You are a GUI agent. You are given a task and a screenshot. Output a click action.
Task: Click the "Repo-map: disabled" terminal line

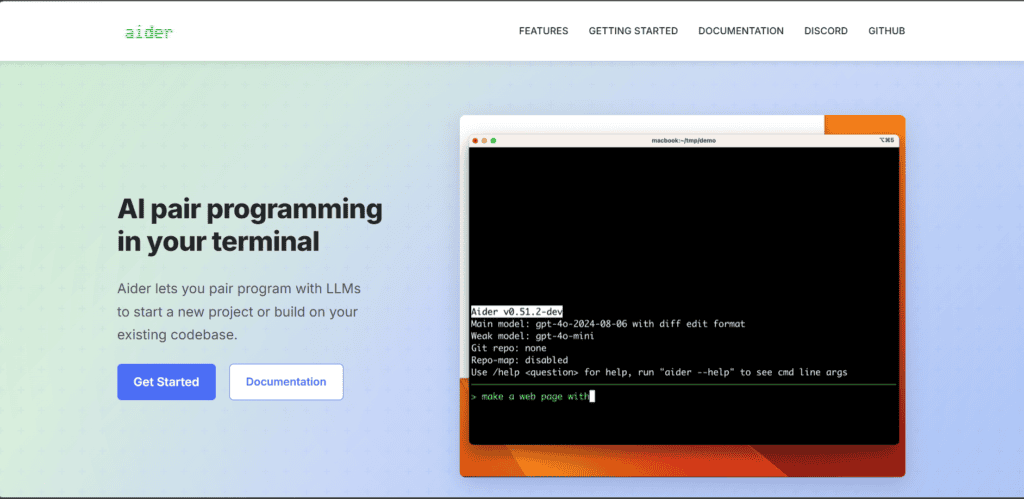(519, 360)
